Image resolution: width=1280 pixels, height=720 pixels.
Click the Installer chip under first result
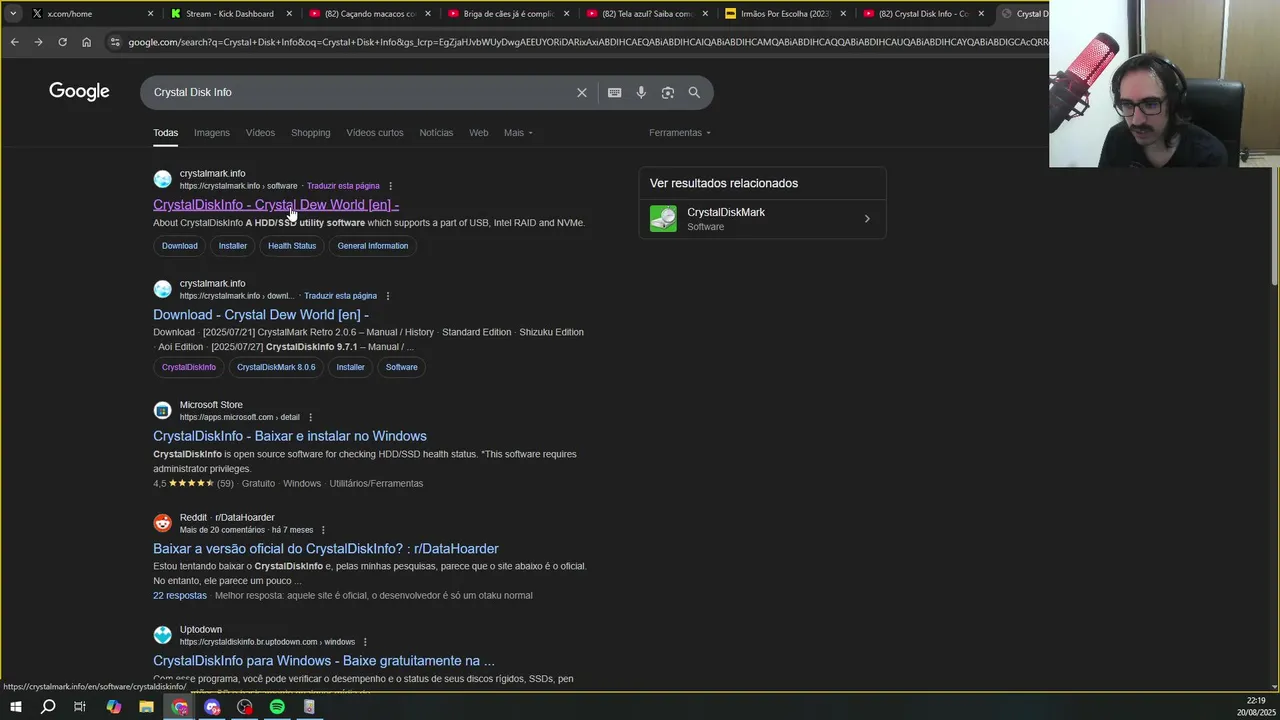[x=233, y=246]
